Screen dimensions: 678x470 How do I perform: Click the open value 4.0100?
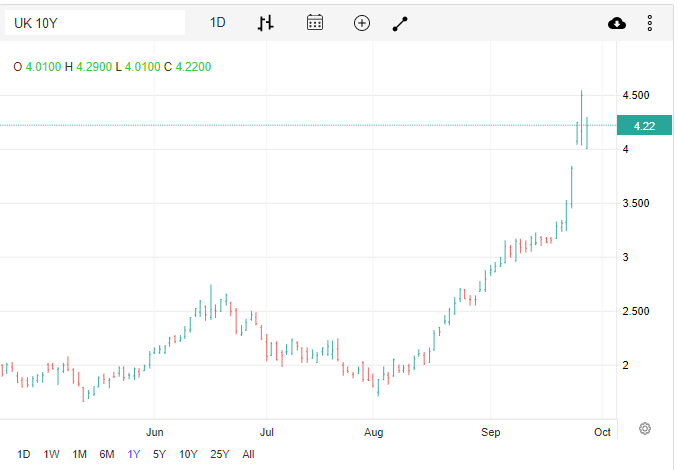43,67
